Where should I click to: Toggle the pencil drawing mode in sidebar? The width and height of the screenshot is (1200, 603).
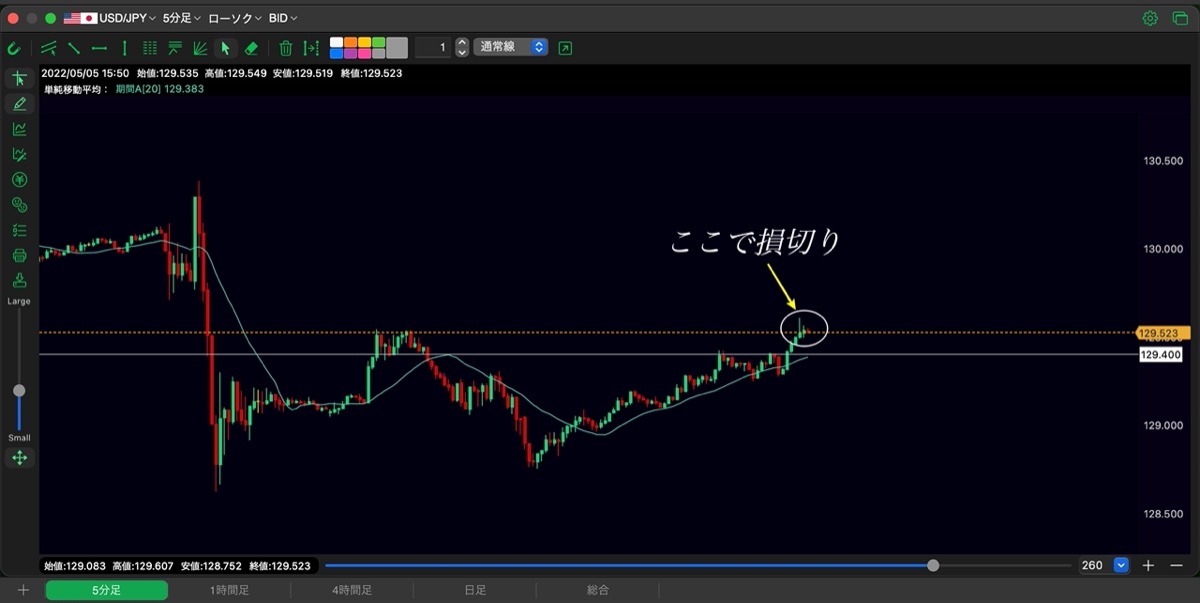point(19,103)
